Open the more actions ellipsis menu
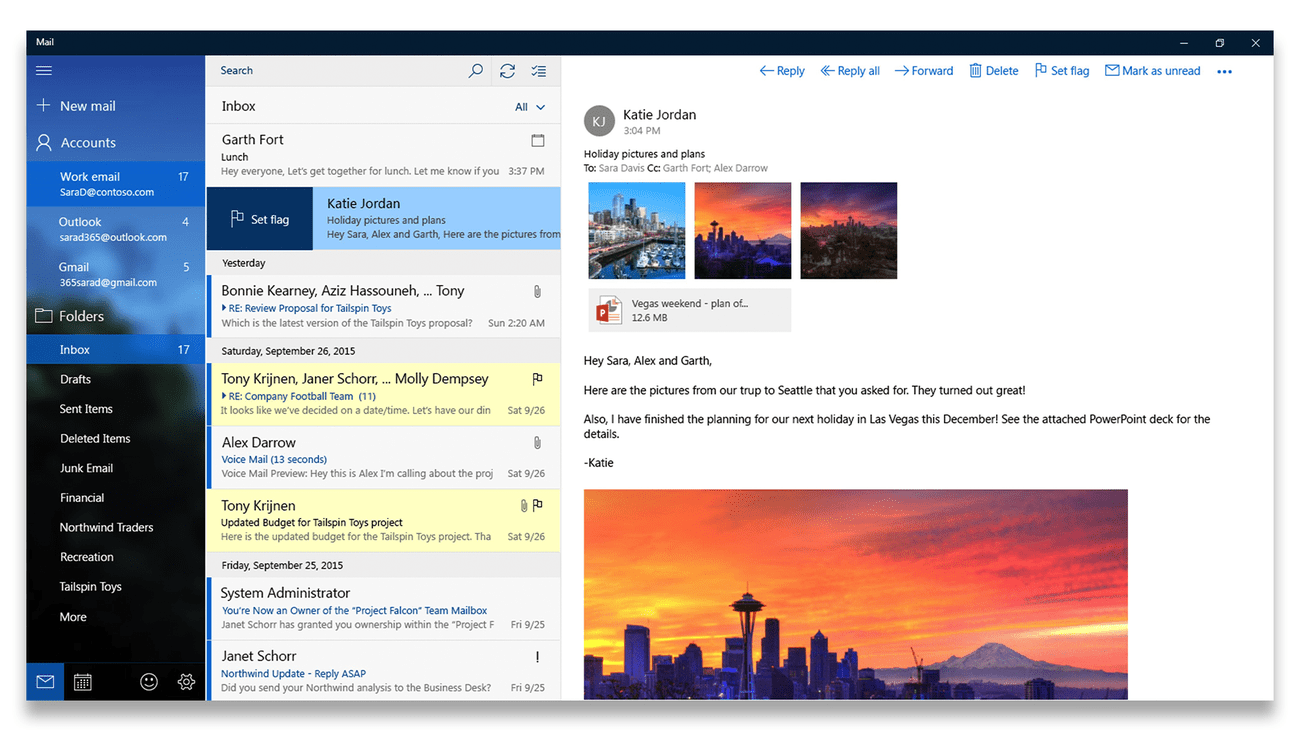This screenshot has width=1300, height=731. 1224,72
